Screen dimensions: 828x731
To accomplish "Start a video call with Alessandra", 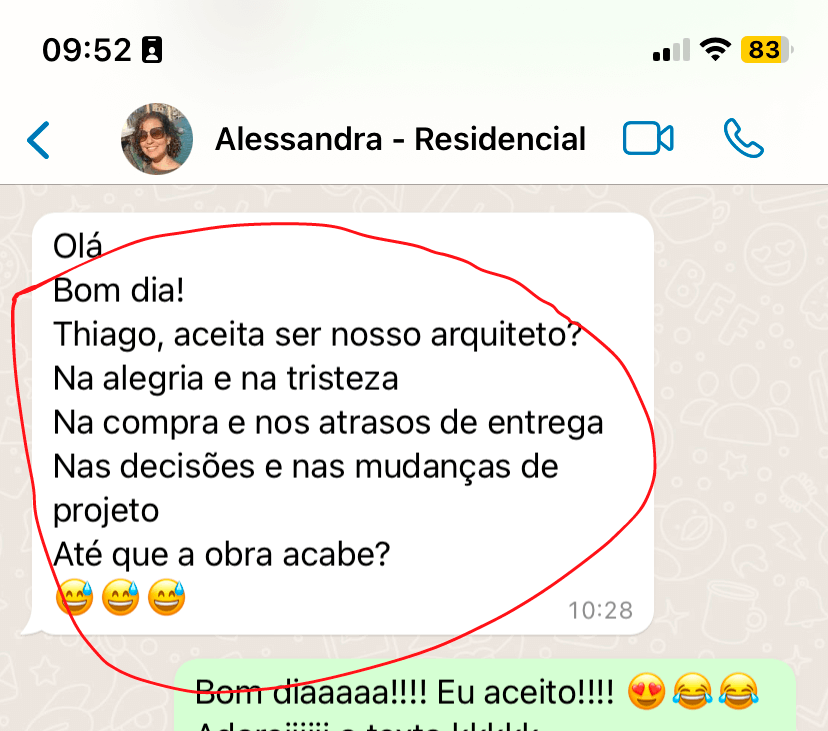I will [x=648, y=138].
